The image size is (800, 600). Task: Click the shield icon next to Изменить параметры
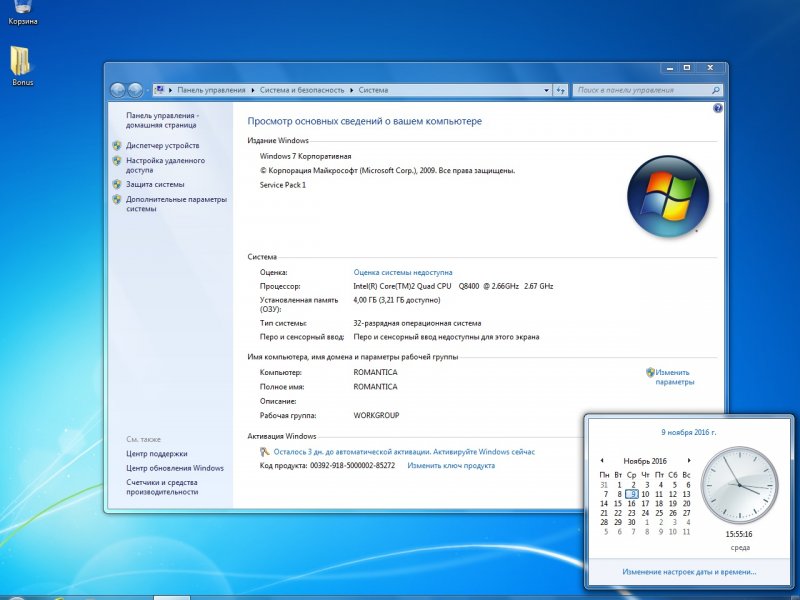[650, 372]
